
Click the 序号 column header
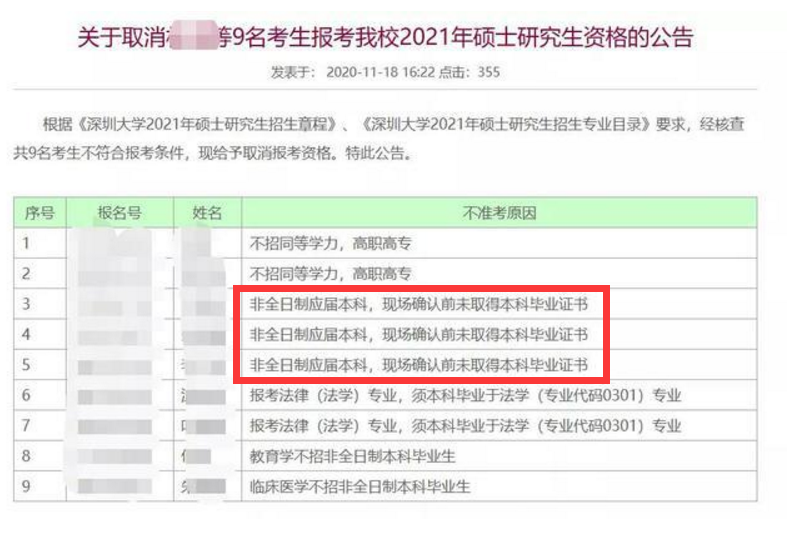(40, 213)
